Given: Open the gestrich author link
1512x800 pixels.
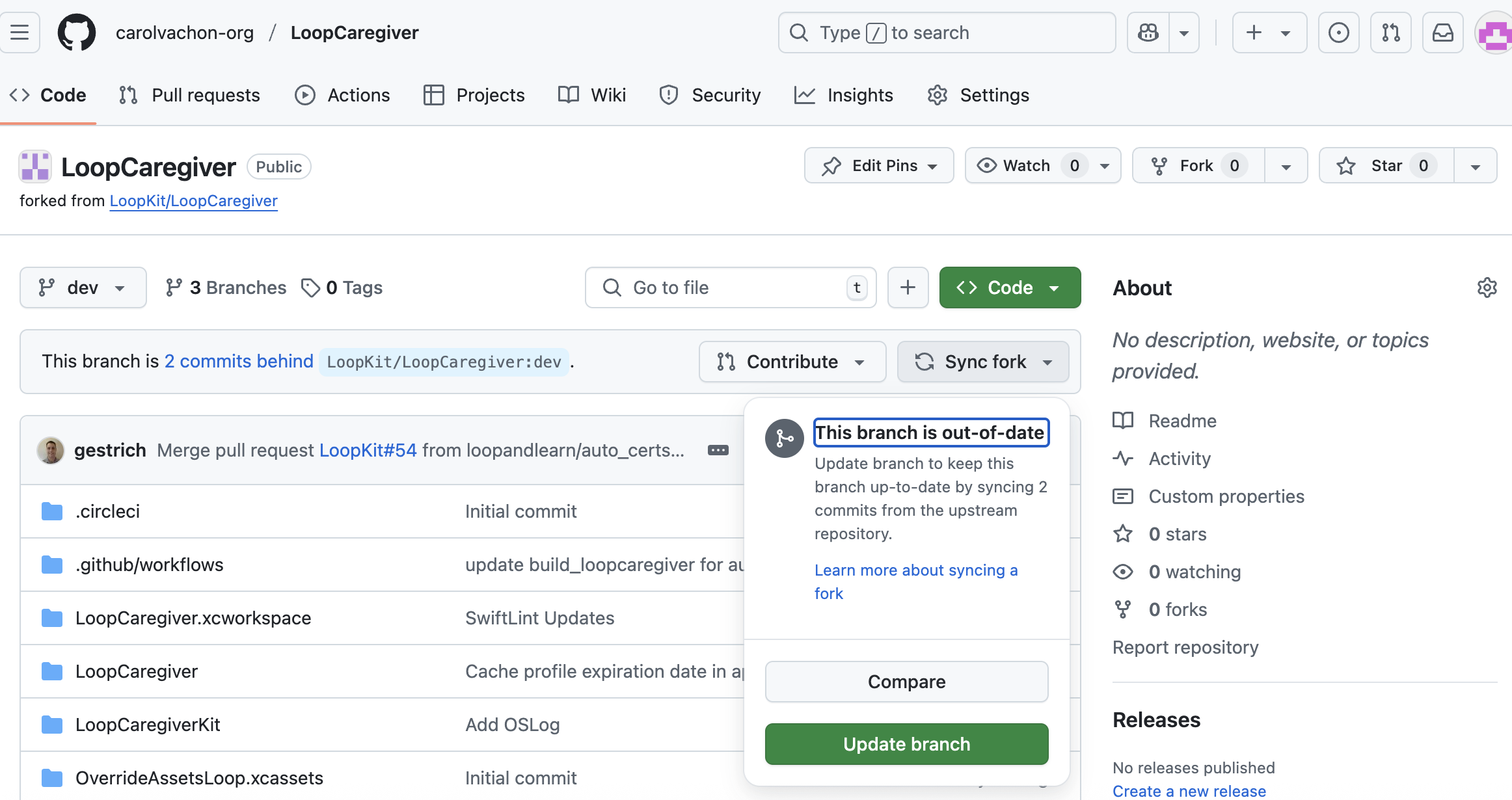Looking at the screenshot, I should coord(110,450).
